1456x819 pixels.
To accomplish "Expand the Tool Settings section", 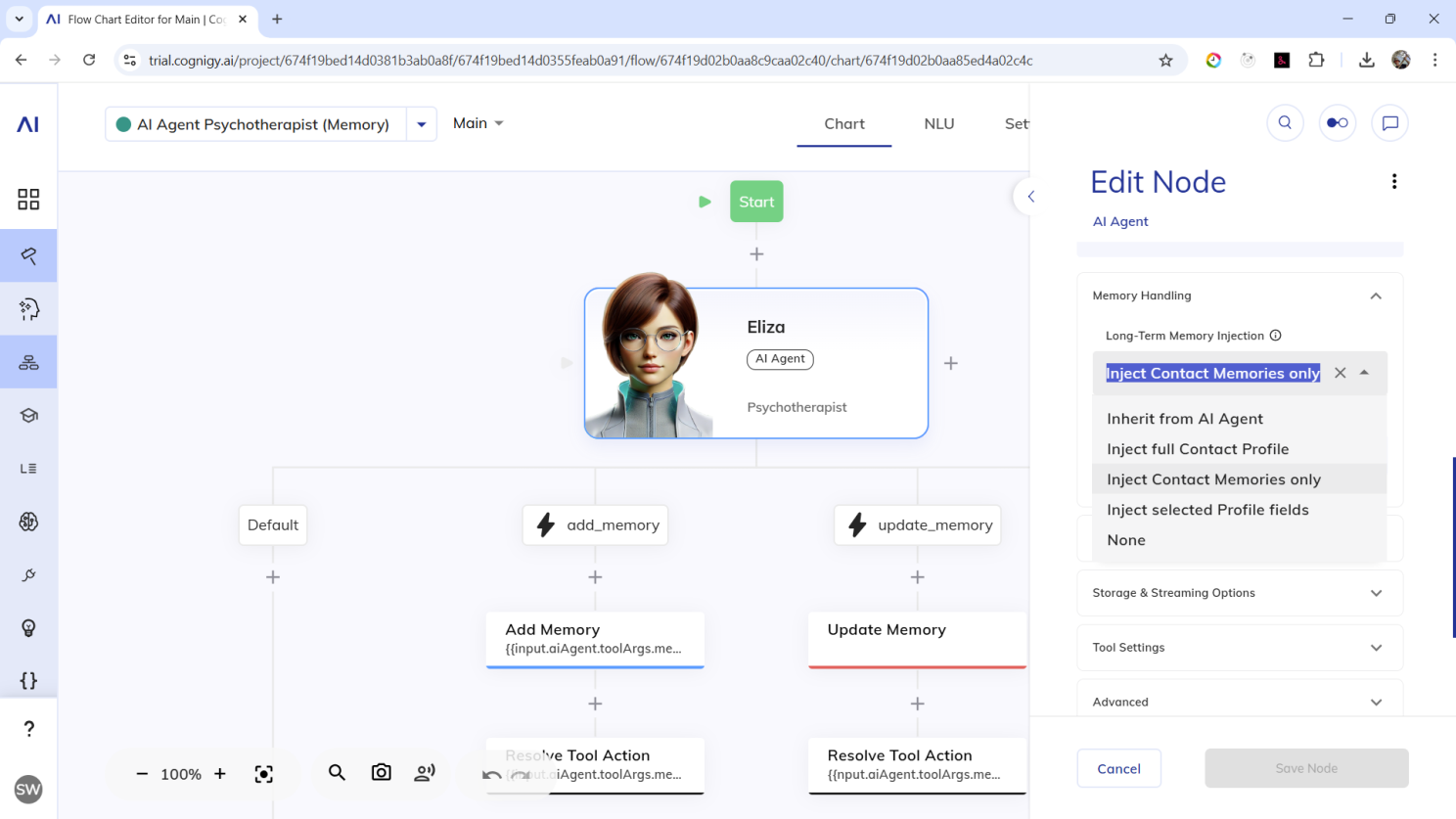I will click(1239, 648).
